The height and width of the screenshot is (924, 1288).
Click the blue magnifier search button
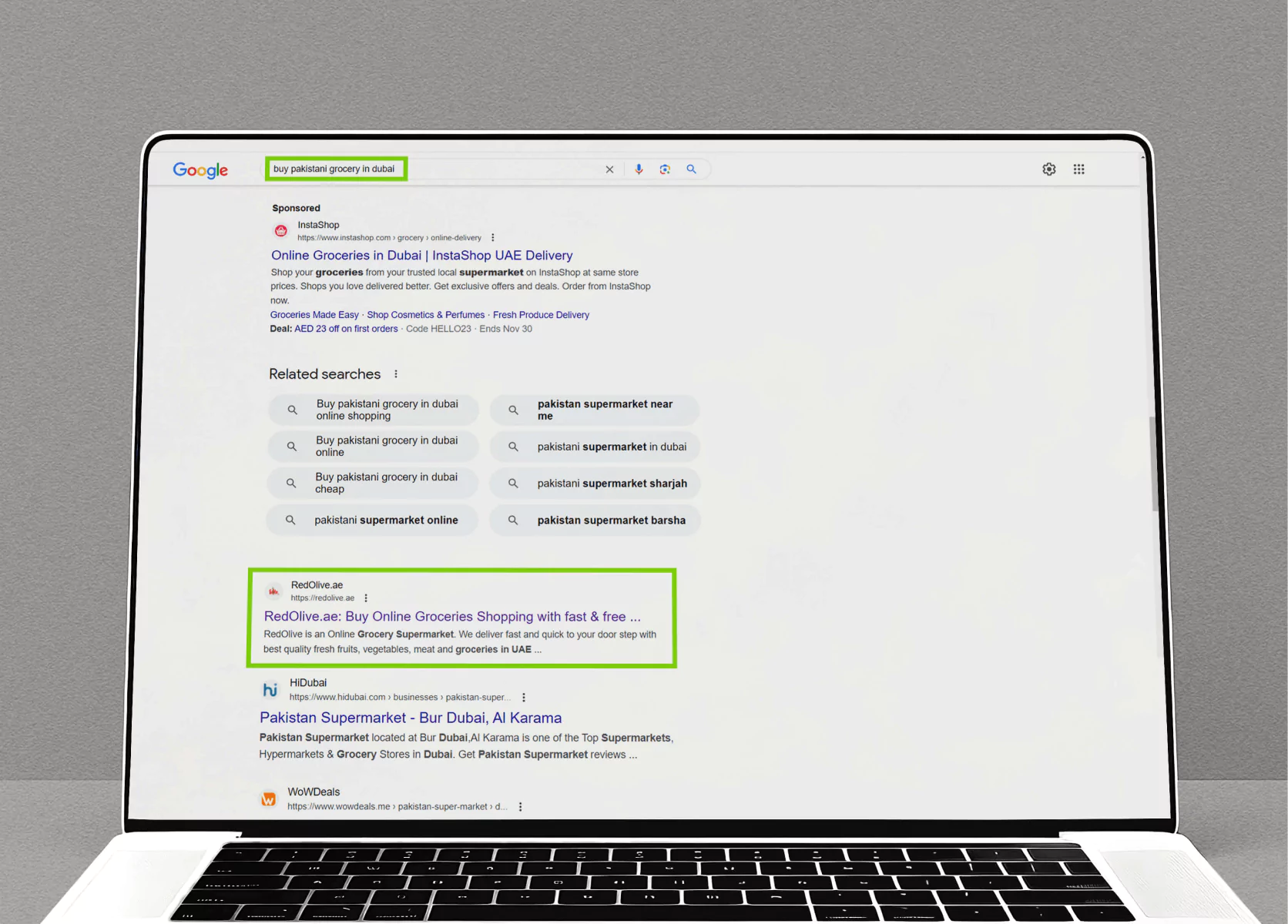[x=691, y=169]
